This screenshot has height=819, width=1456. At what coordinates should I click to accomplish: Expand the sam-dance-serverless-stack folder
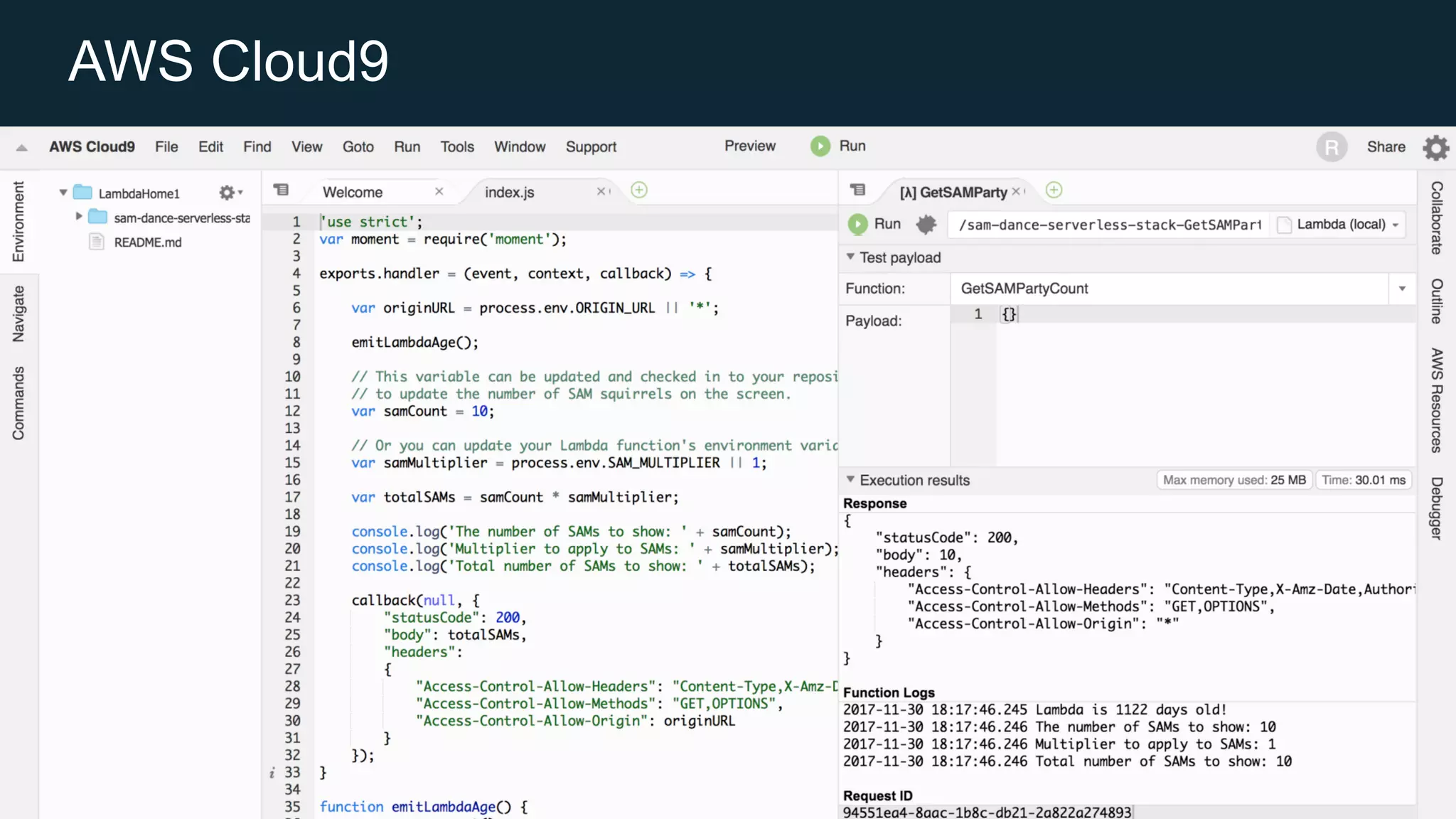tap(79, 216)
